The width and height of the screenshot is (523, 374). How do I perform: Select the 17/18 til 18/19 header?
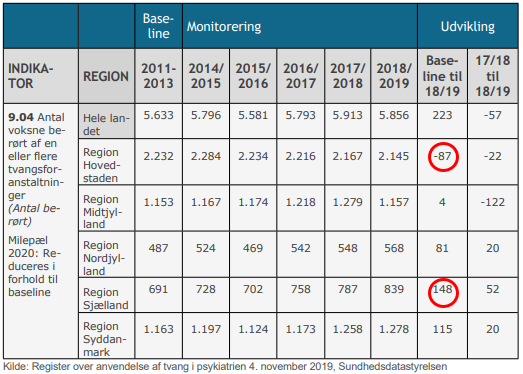(x=493, y=76)
